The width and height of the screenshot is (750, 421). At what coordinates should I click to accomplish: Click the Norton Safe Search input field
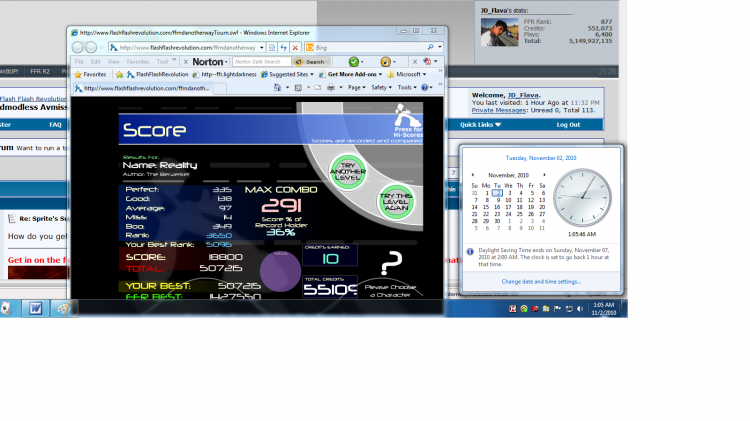(262, 62)
